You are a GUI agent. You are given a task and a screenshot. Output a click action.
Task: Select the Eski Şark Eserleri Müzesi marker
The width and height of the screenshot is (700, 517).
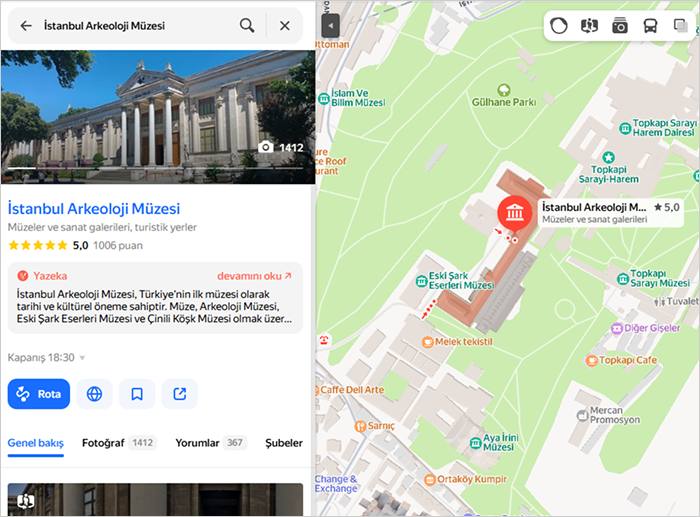point(421,281)
